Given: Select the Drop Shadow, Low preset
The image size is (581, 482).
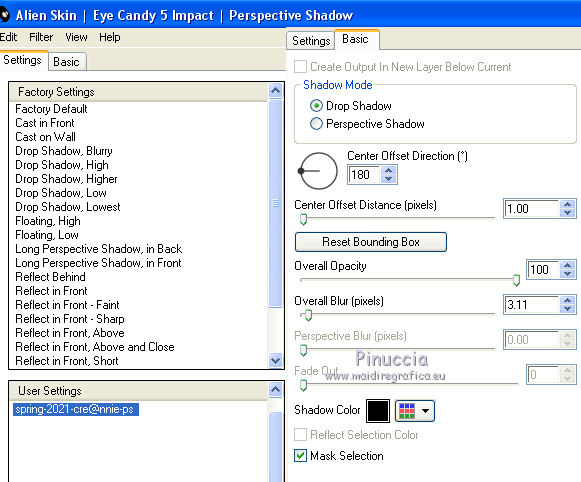Looking at the screenshot, I should click(x=61, y=193).
